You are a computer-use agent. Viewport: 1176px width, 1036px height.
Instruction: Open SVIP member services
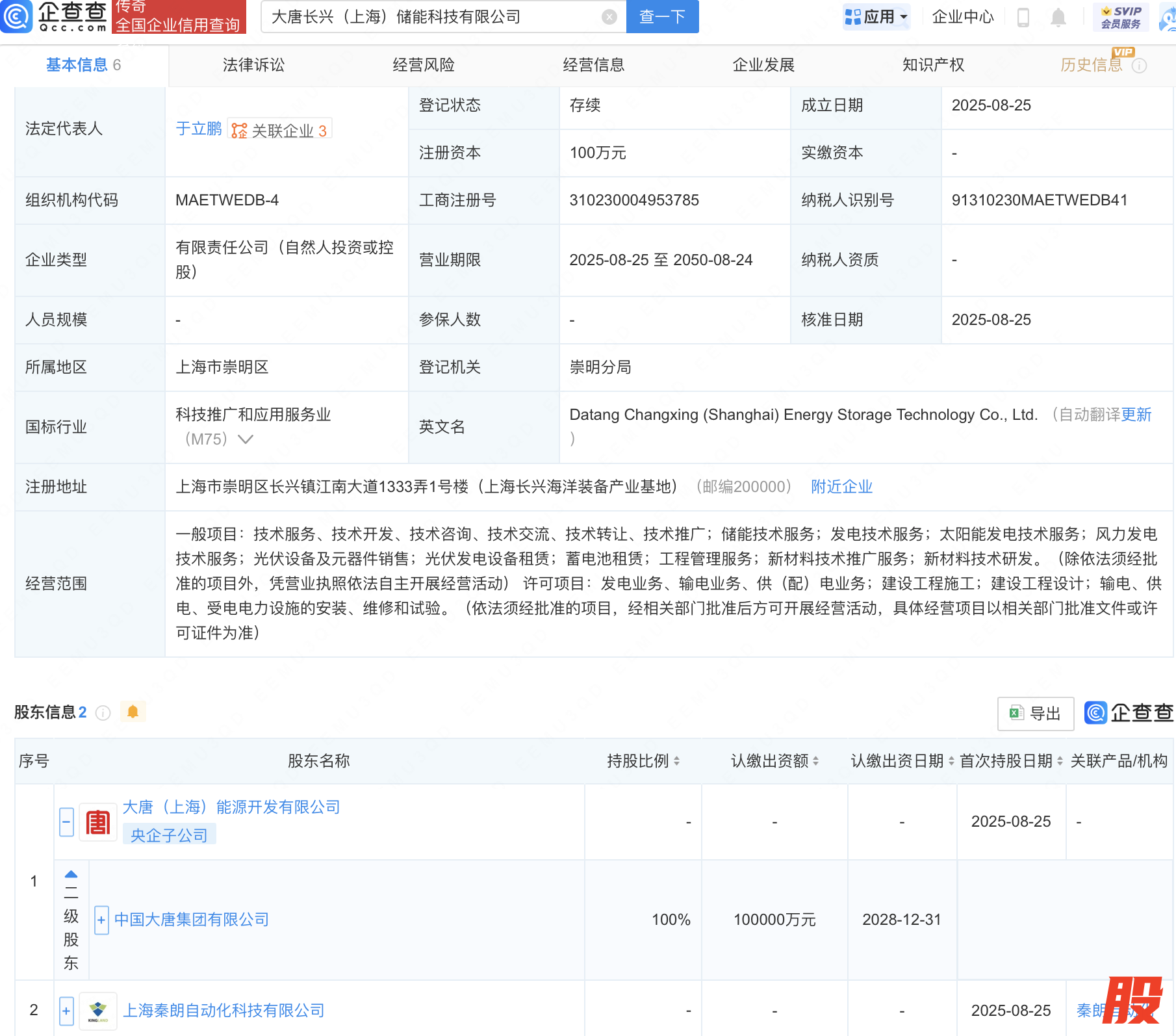[x=1121, y=17]
